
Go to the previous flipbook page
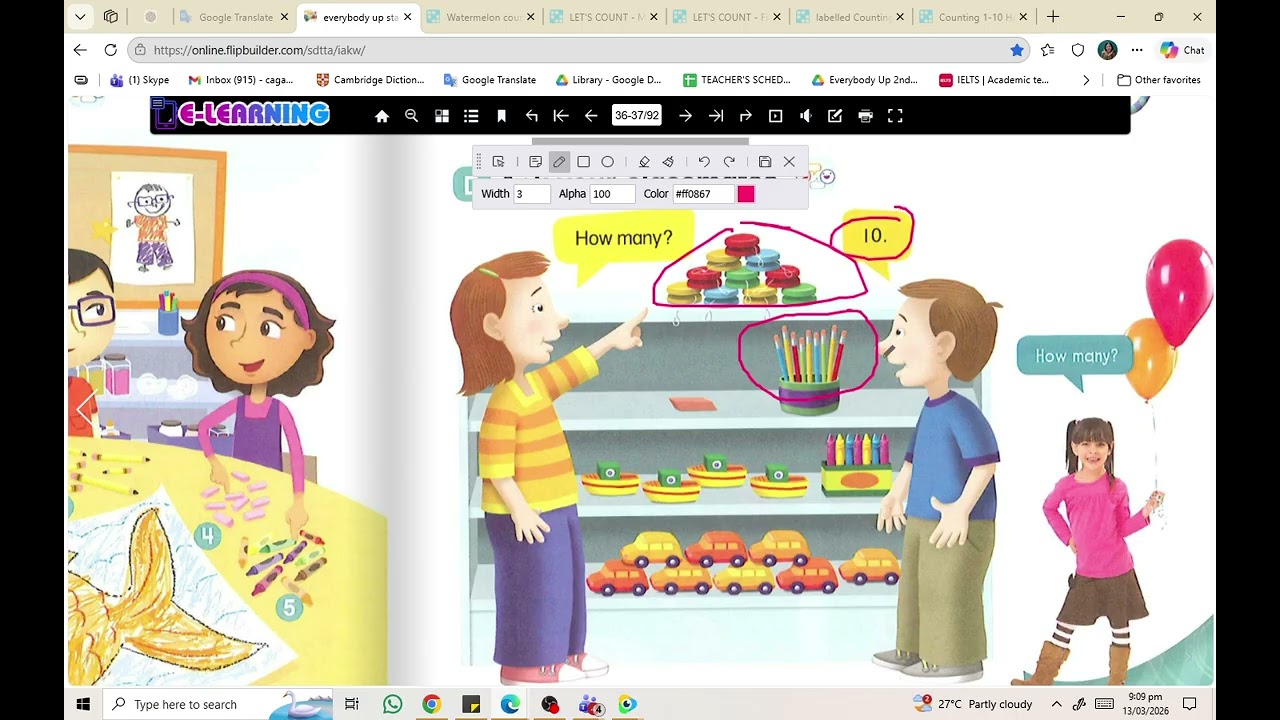(x=591, y=116)
